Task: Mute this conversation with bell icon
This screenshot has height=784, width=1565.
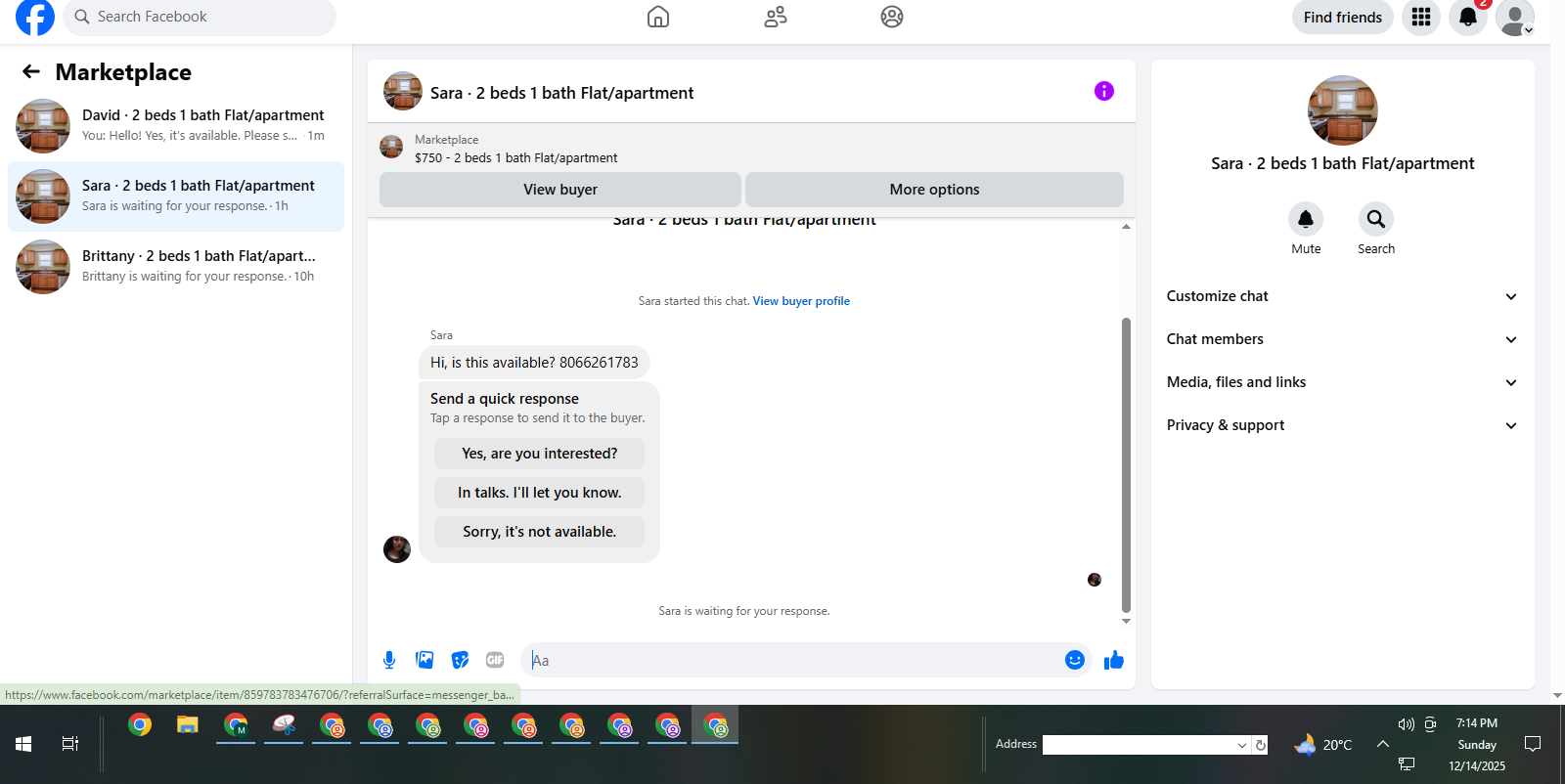Action: [x=1306, y=219]
